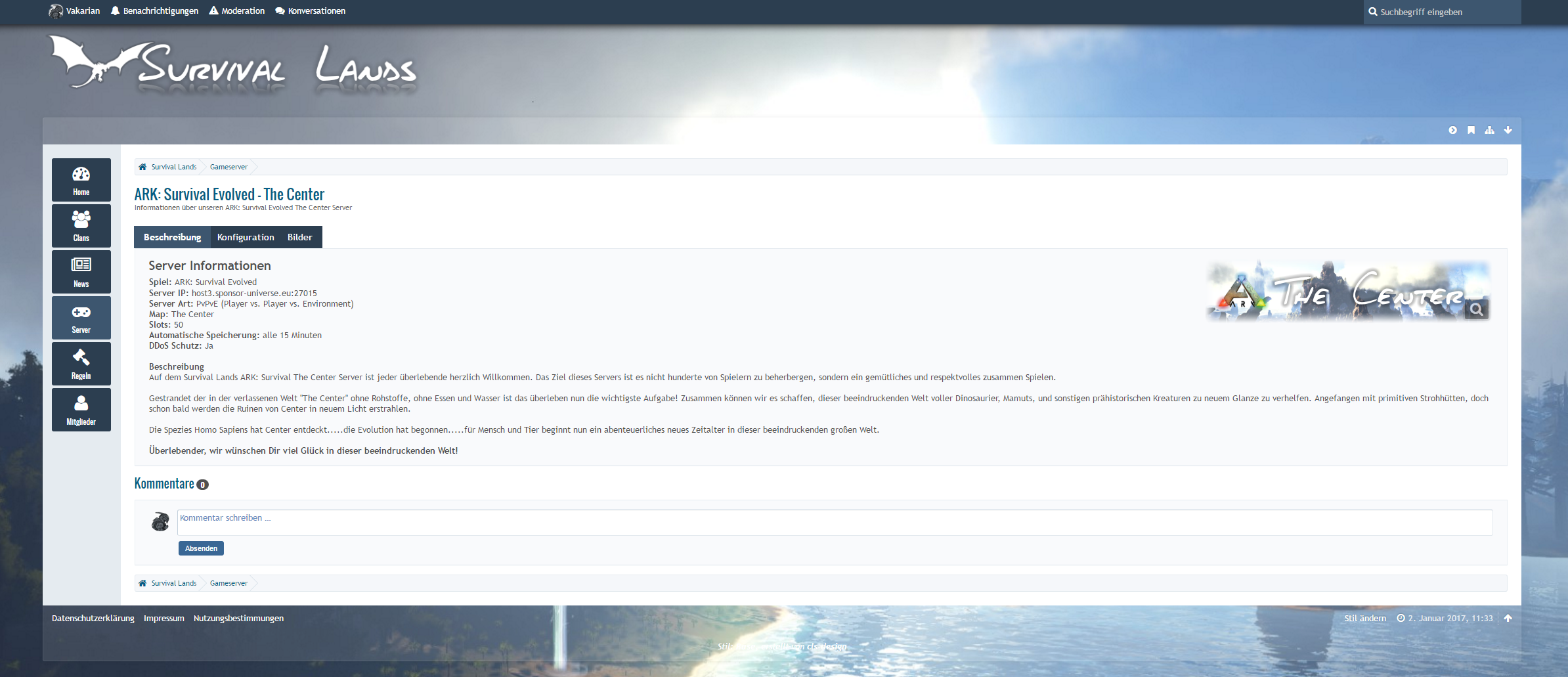Click into the Kommentar schreiben field

point(834,522)
